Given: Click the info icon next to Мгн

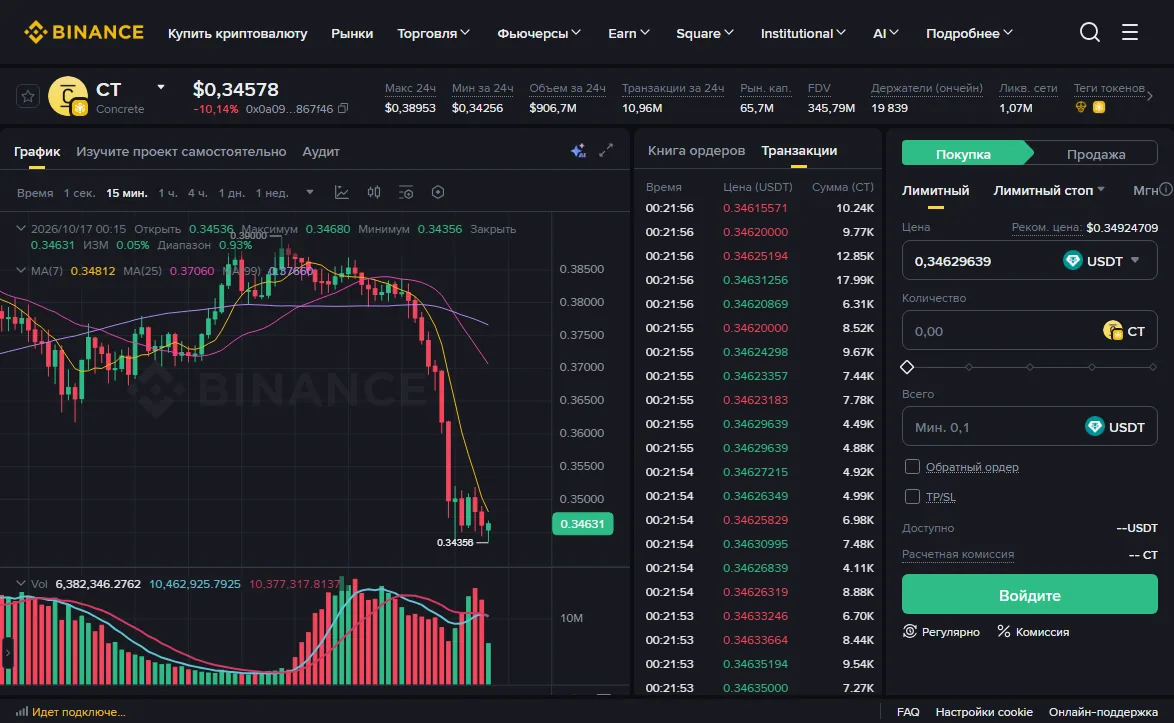Looking at the screenshot, I should coord(1166,189).
